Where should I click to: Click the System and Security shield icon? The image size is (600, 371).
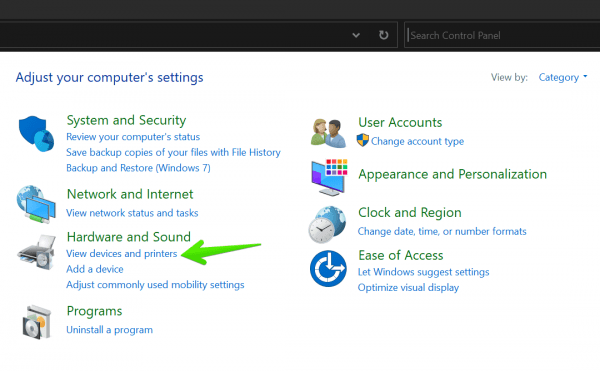tap(36, 133)
